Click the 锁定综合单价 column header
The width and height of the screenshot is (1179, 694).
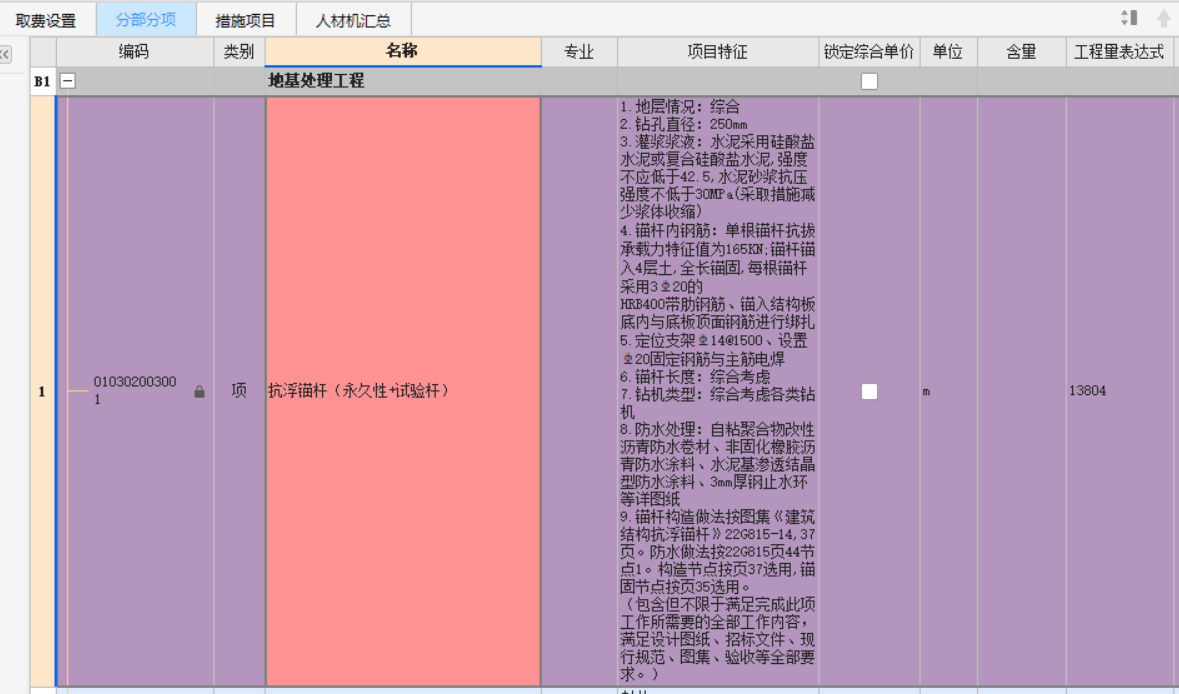click(869, 52)
